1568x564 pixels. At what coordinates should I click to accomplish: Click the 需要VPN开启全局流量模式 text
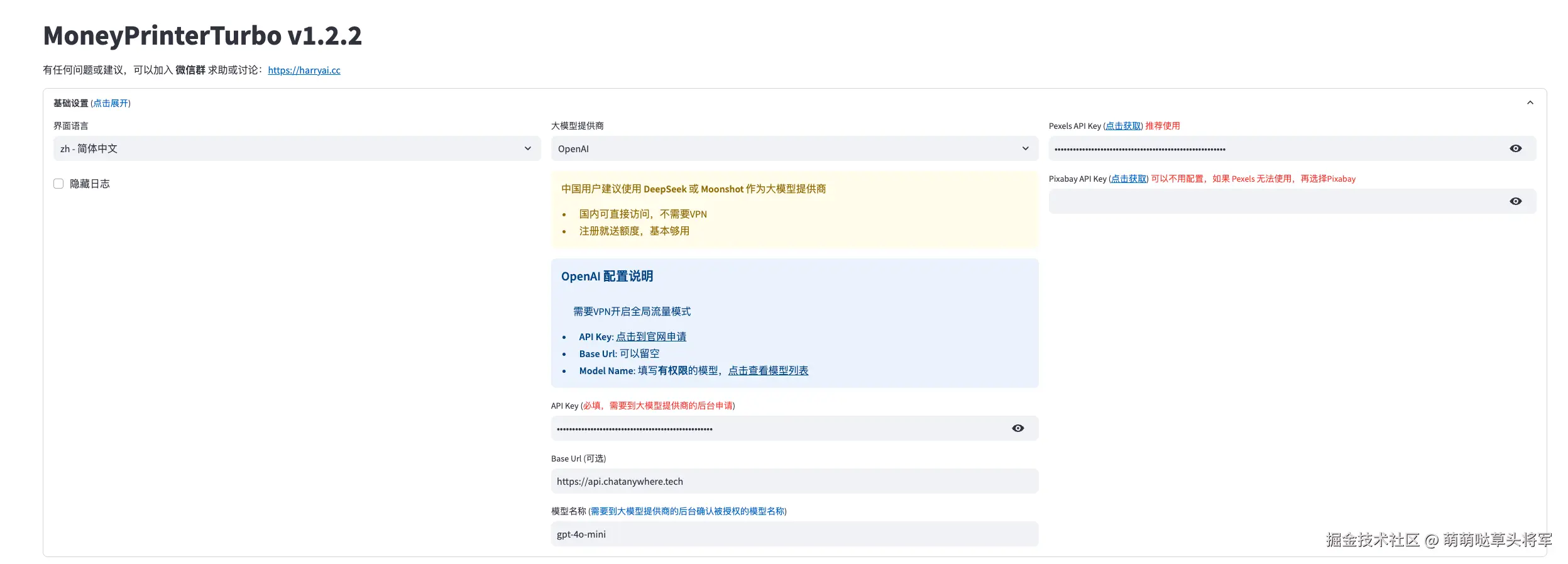click(x=632, y=312)
